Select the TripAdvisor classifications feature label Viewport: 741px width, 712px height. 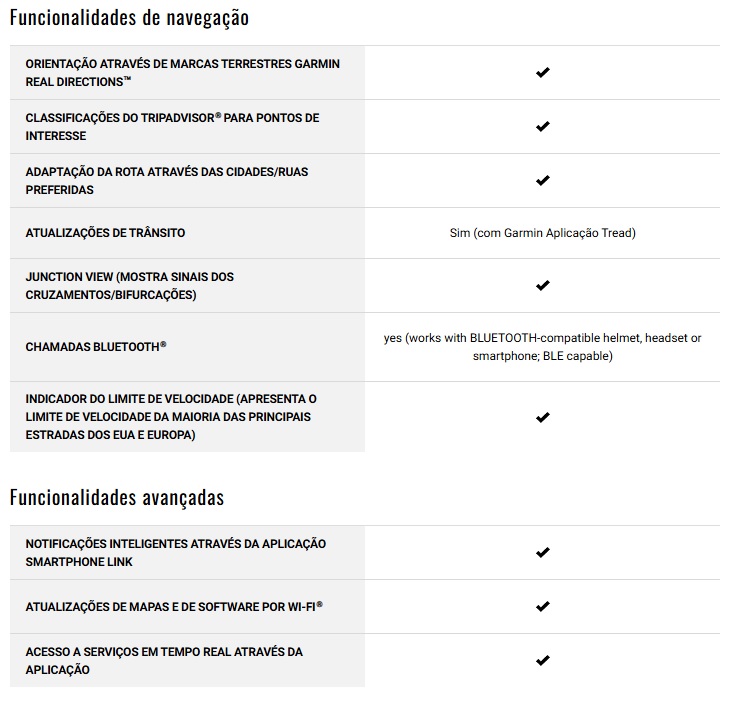tap(172, 127)
